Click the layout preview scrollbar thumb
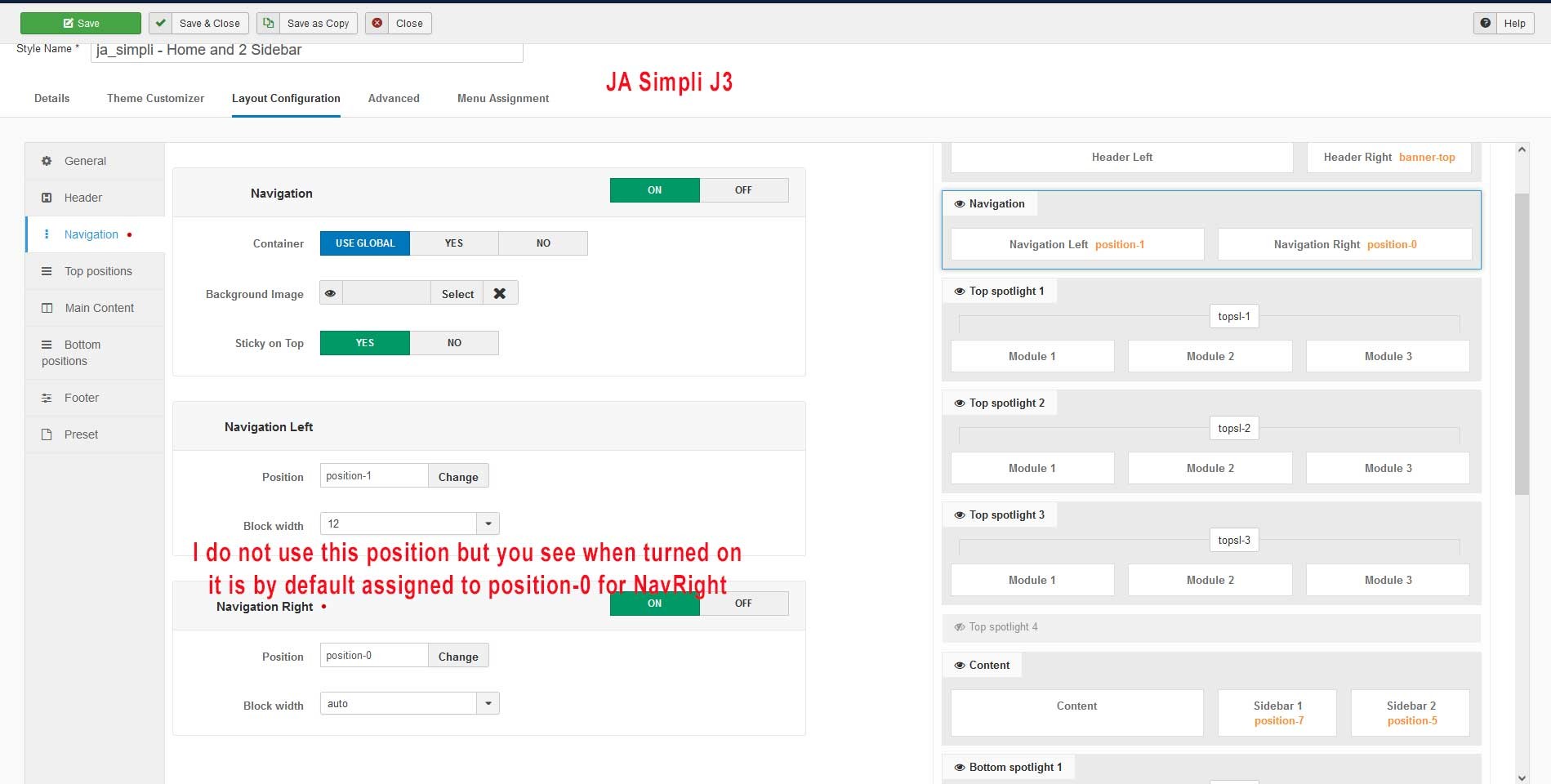Screen dimensions: 1551x784 pos(1522,344)
